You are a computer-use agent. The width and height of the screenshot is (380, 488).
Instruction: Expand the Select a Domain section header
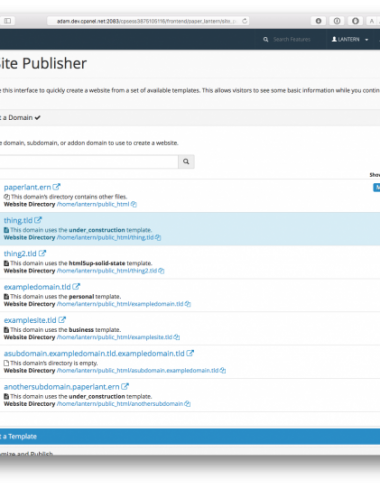coord(190,118)
